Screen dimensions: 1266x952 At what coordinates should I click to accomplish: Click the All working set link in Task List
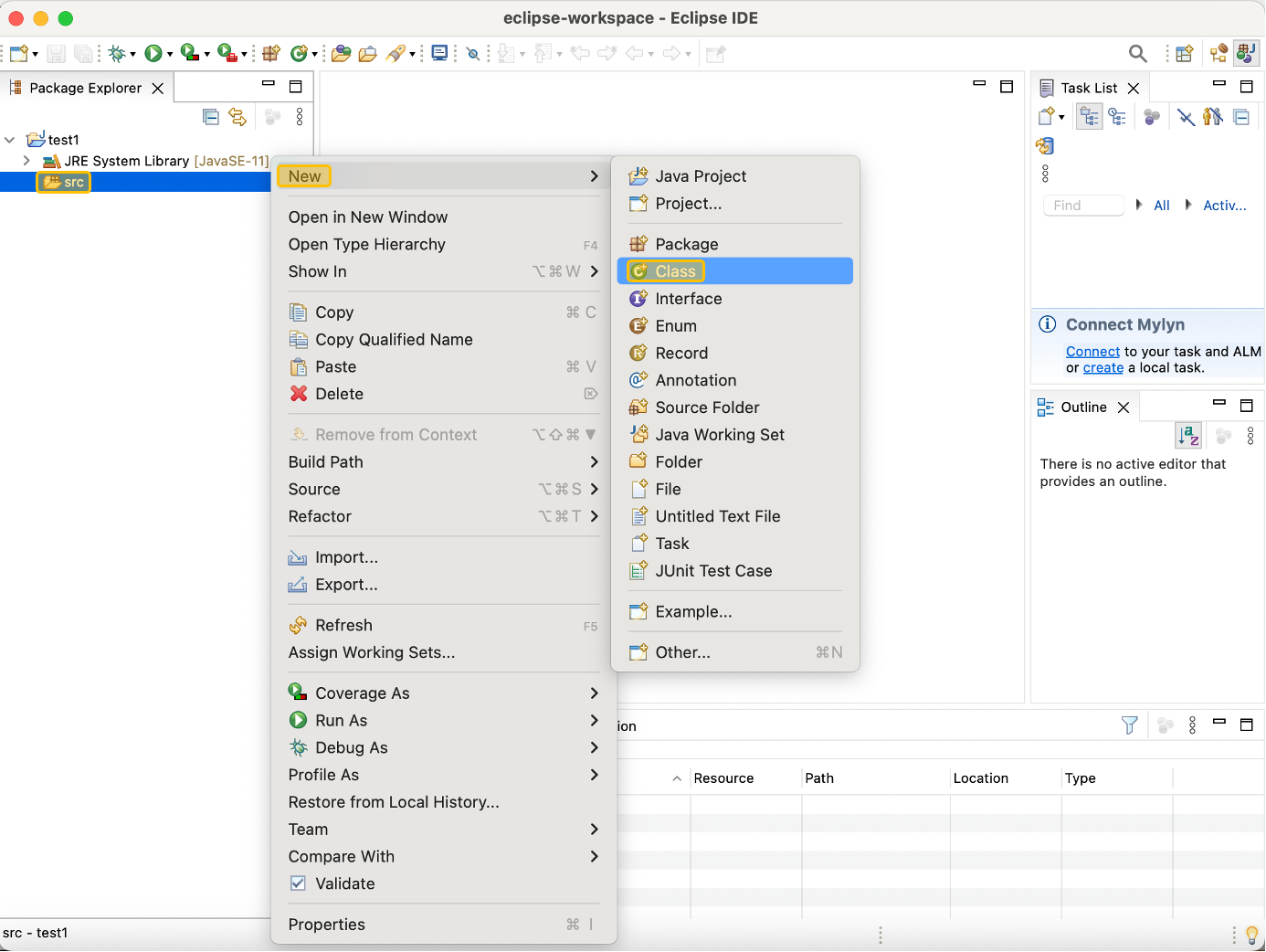1162,206
